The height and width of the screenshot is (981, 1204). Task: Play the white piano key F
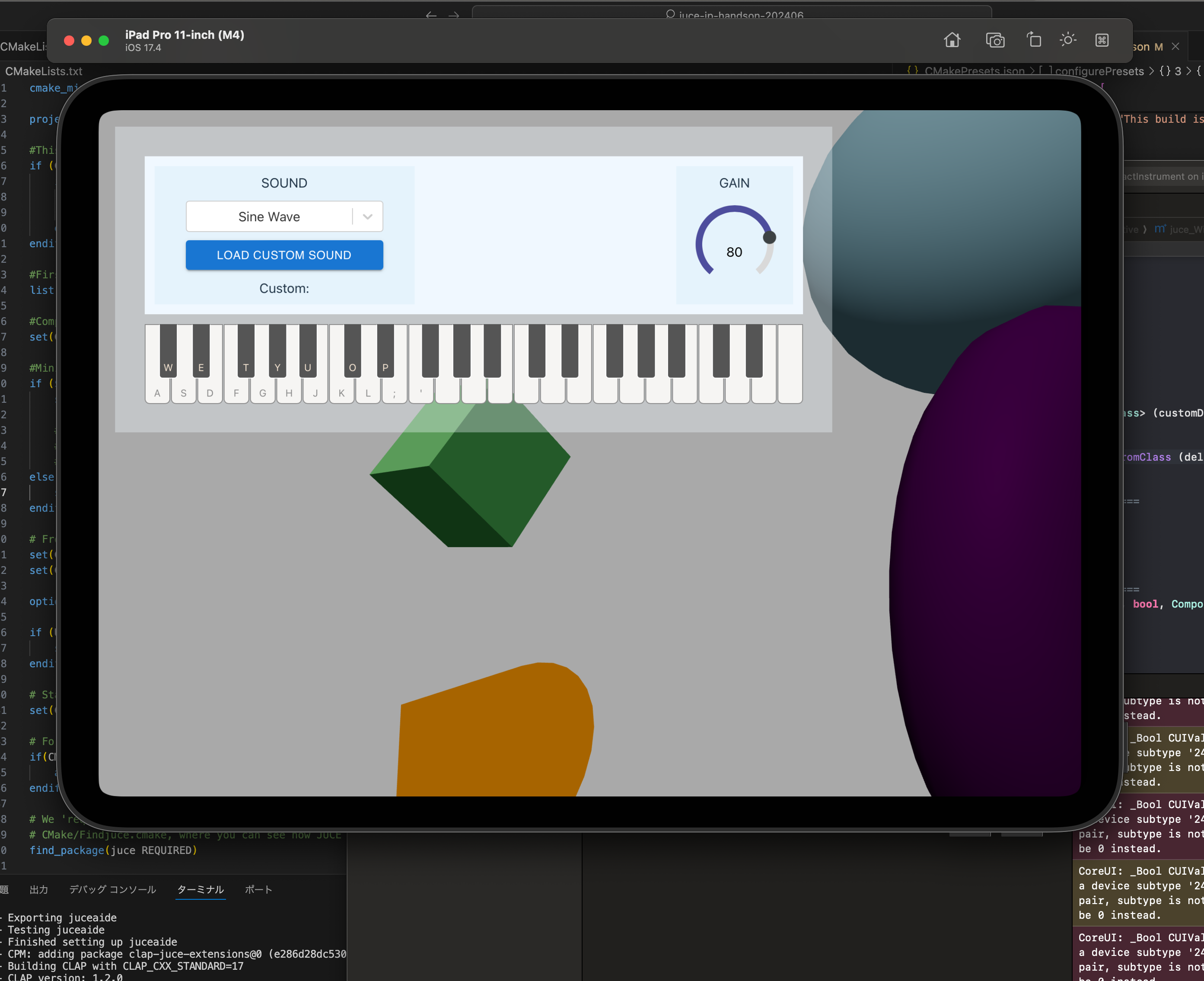[236, 391]
